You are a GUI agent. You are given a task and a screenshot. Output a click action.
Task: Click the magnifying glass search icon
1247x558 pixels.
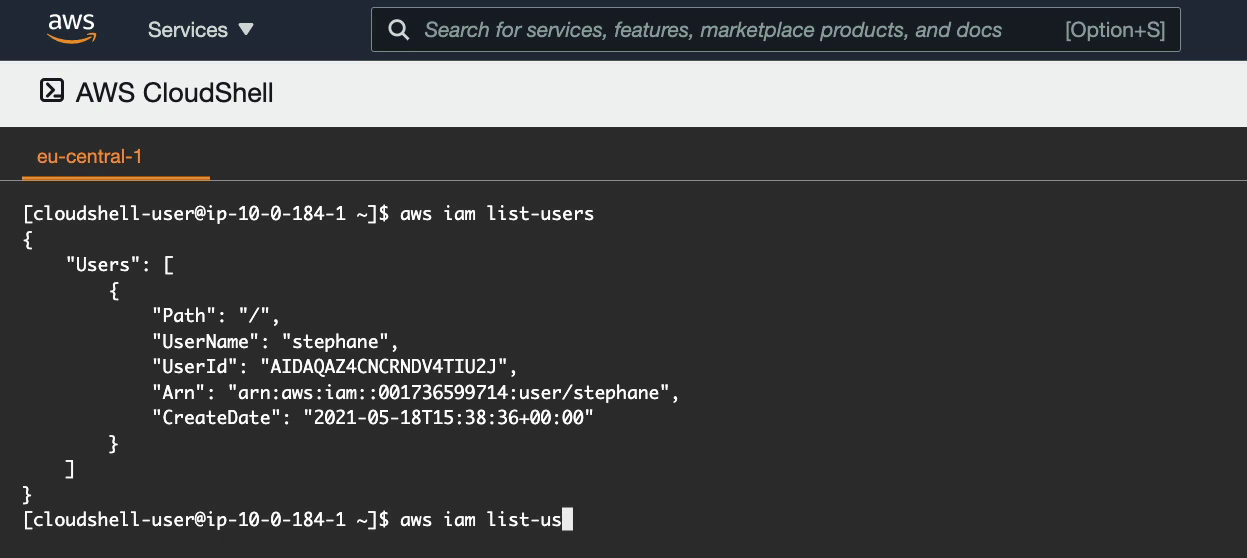tap(399, 30)
